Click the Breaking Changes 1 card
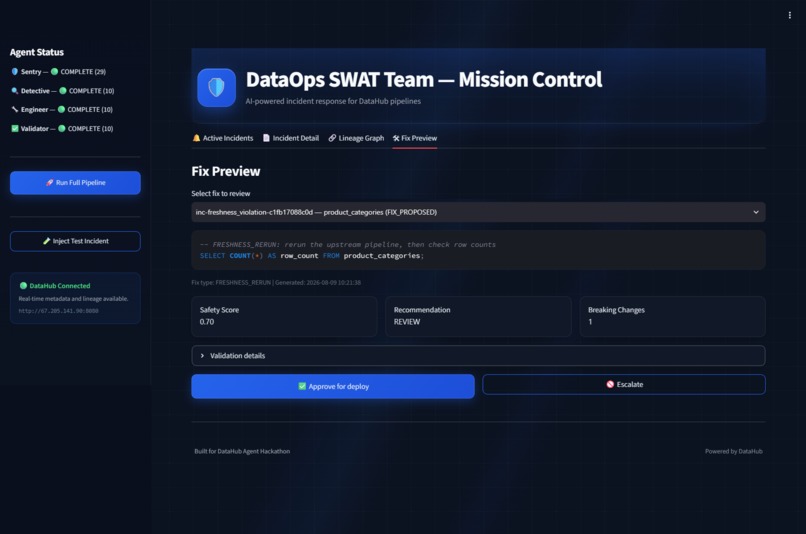 pyautogui.click(x=672, y=316)
